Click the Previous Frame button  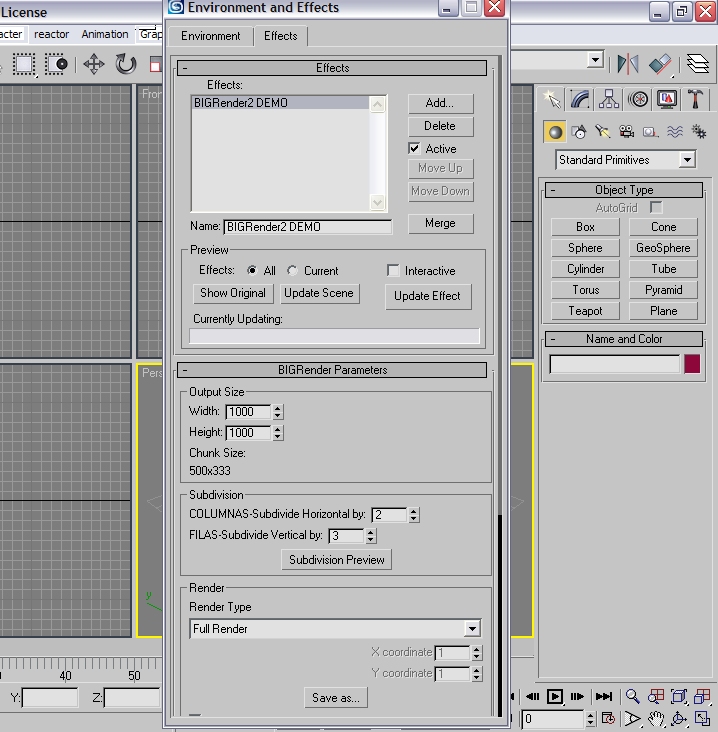[x=532, y=697]
